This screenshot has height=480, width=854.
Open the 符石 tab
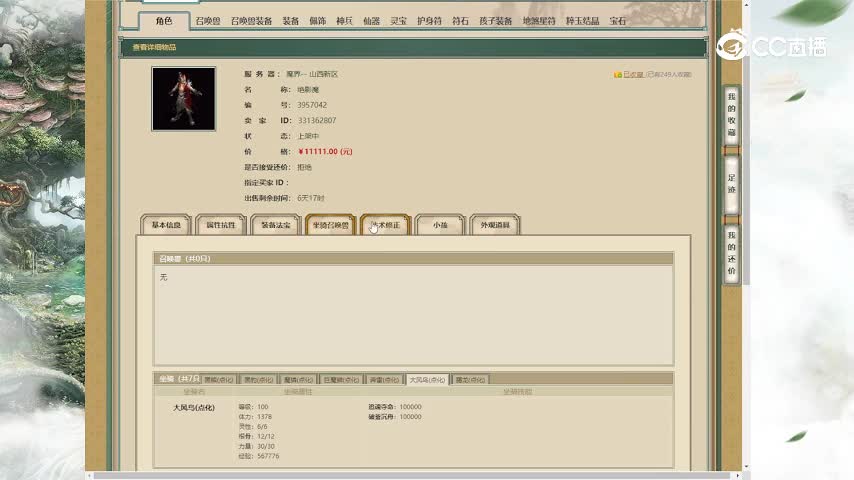460,21
